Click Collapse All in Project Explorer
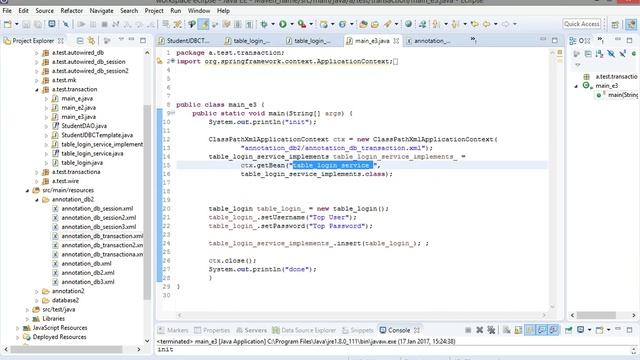This screenshot has width=640, height=360. pyautogui.click(x=80, y=40)
